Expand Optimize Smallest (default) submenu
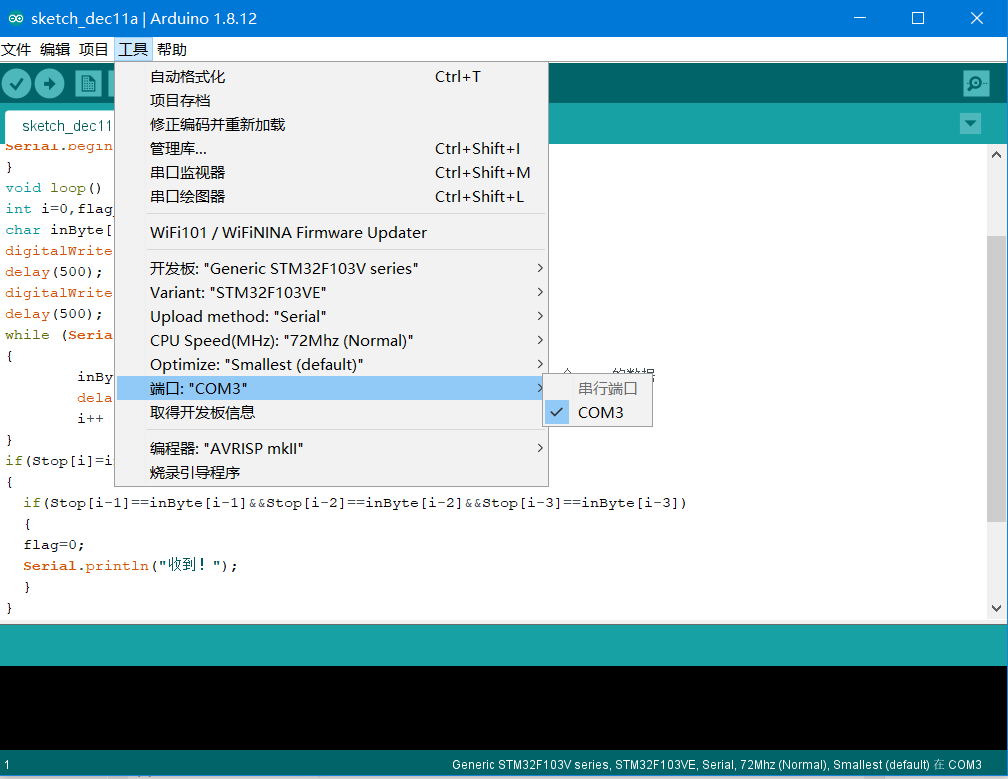Image resolution: width=1008 pixels, height=779 pixels. [331, 364]
